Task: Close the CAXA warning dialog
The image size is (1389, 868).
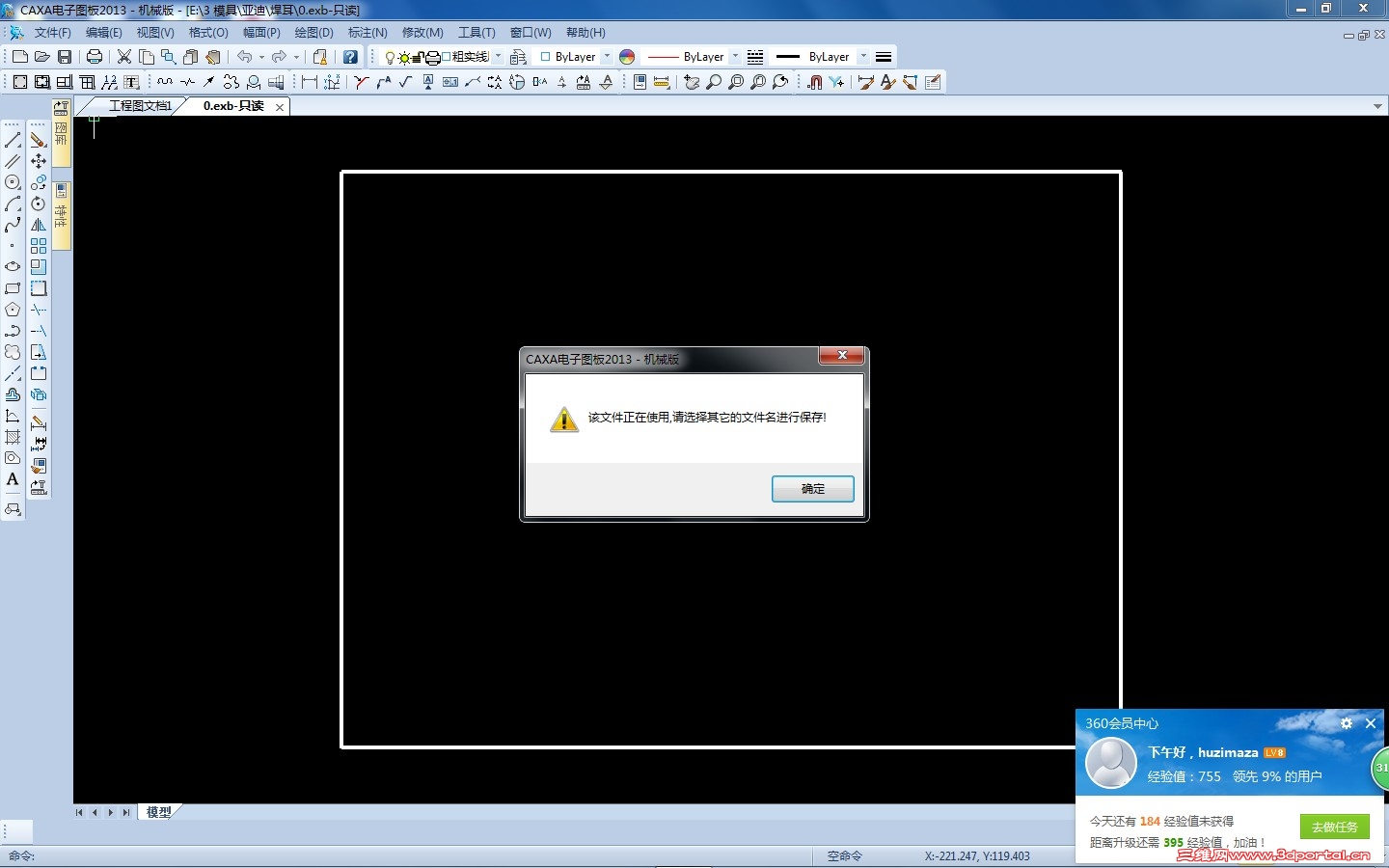Action: [x=842, y=356]
